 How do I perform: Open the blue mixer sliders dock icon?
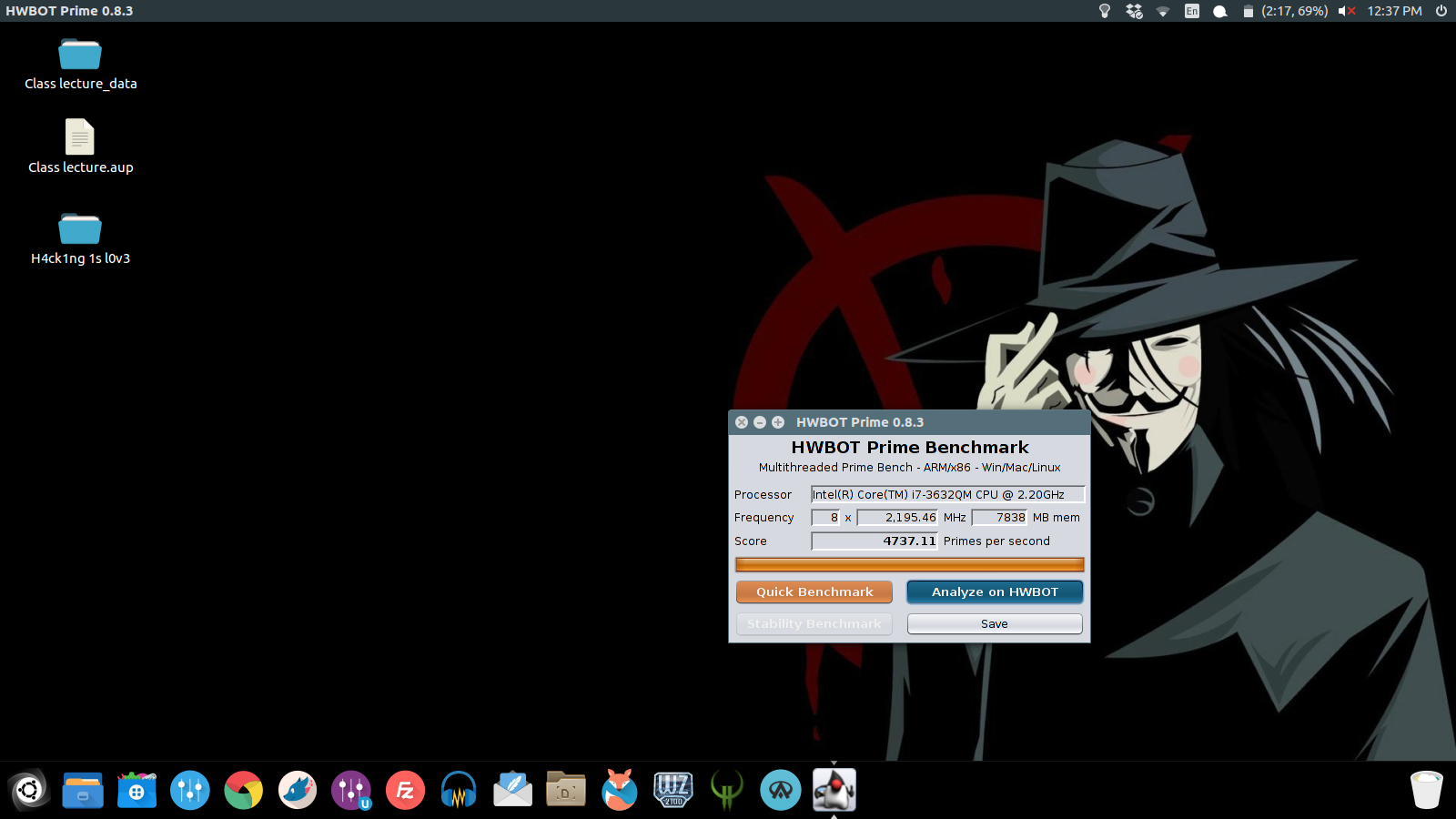pyautogui.click(x=190, y=790)
